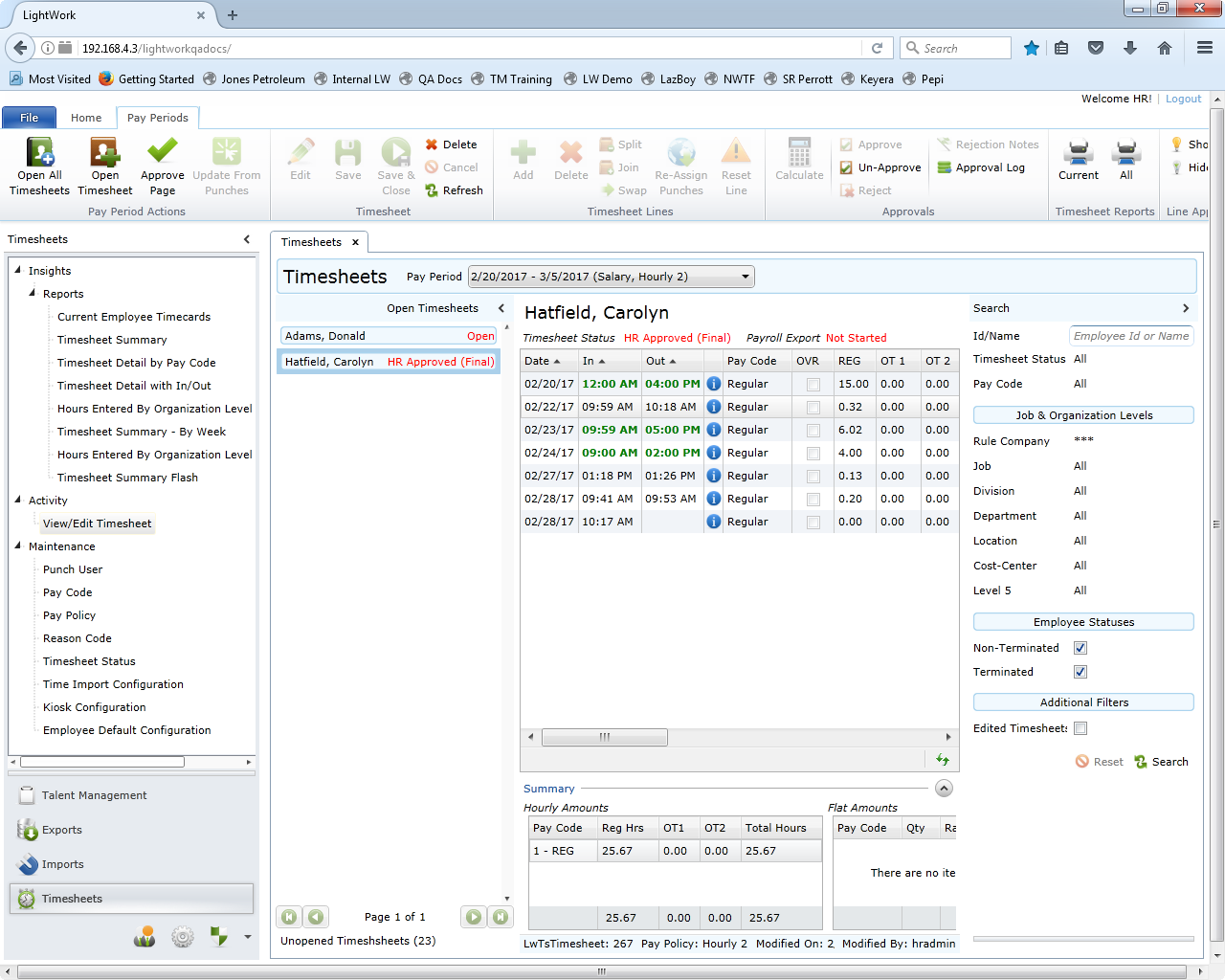Click the Logout link
Viewport: 1225px width, 980px height.
(x=1183, y=98)
